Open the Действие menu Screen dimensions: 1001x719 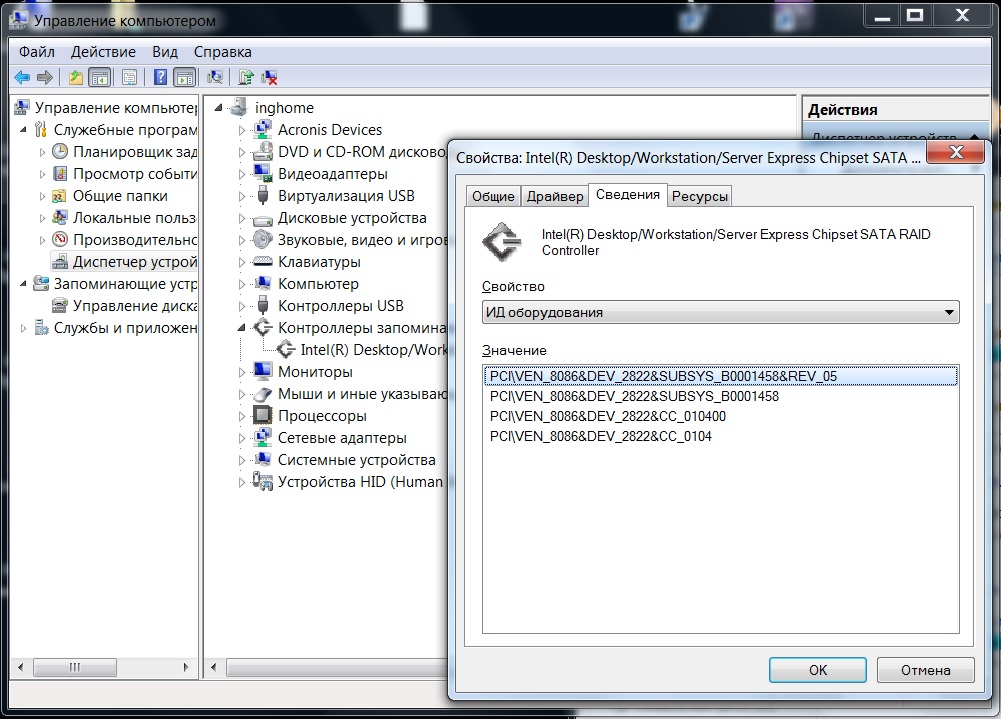(103, 52)
